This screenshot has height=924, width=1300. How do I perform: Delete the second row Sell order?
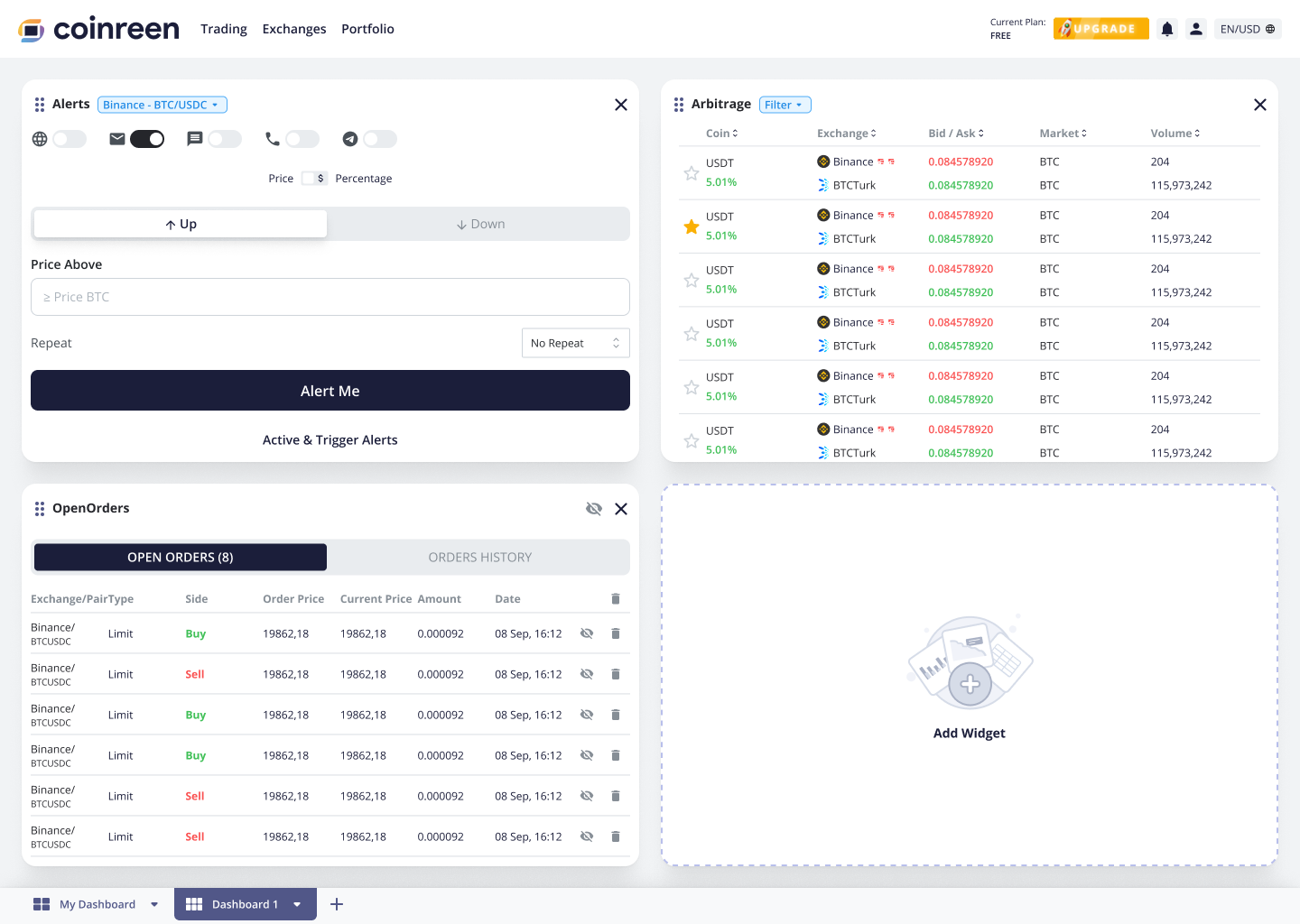(x=616, y=674)
